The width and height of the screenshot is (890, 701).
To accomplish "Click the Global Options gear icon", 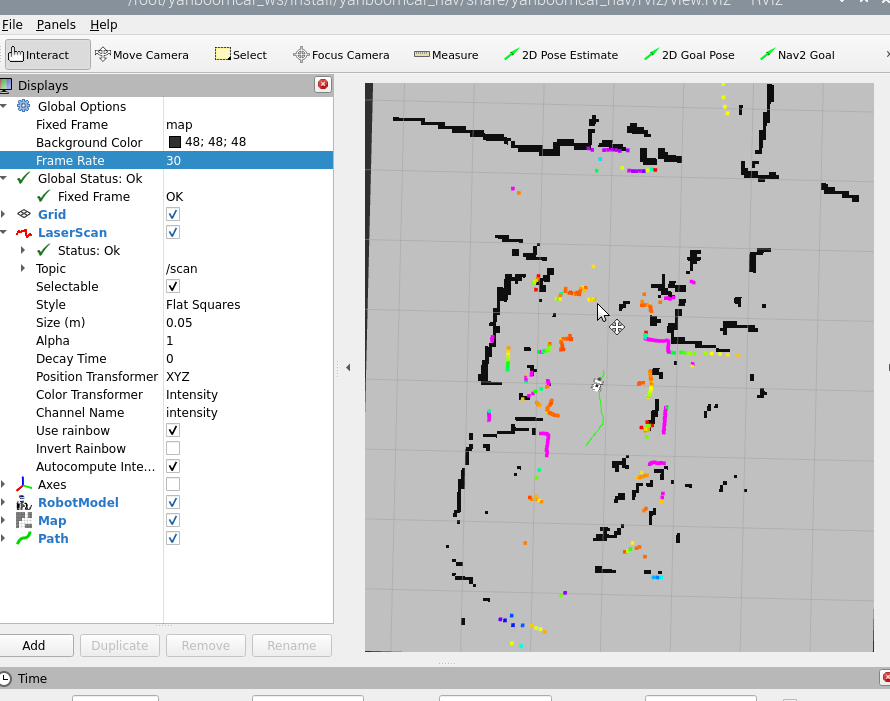I will pos(23,106).
